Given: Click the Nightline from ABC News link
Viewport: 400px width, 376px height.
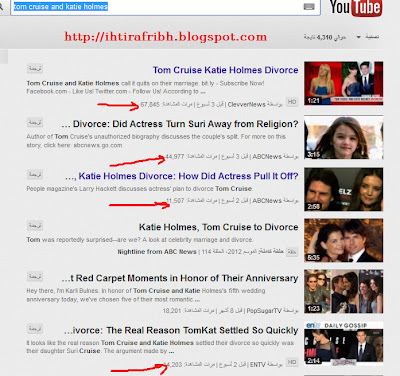Looking at the screenshot, I should tap(157, 252).
